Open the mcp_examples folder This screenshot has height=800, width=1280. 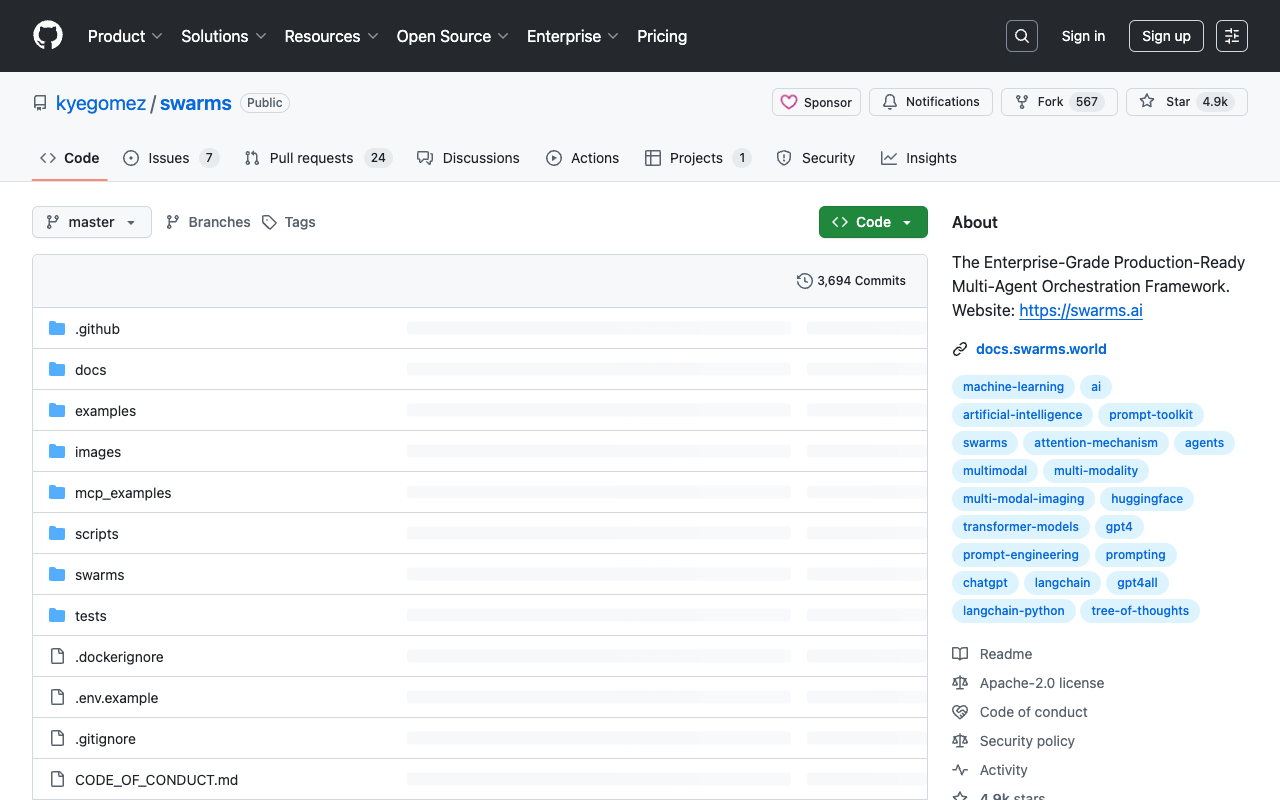click(123, 493)
